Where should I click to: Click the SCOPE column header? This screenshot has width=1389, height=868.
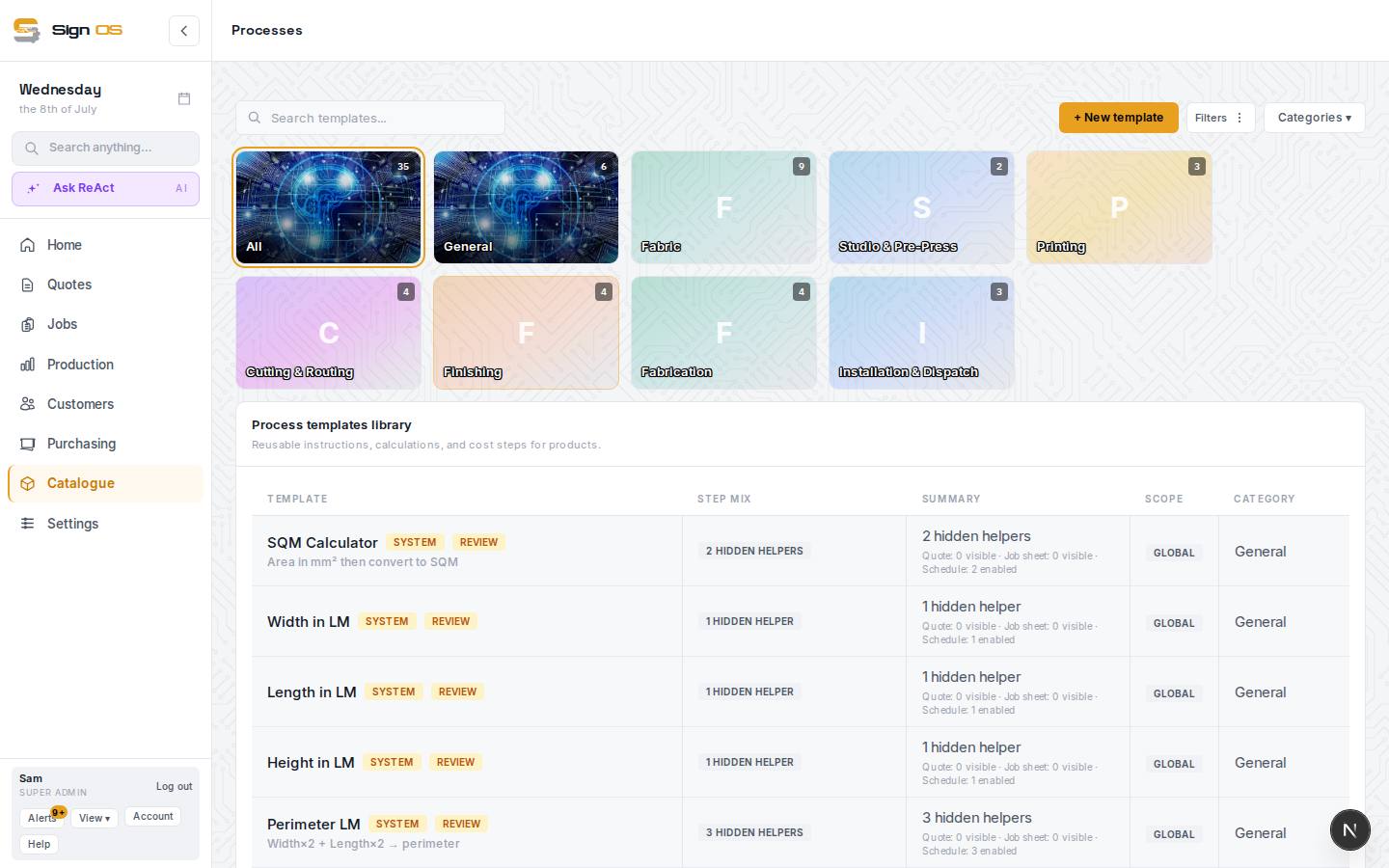click(x=1163, y=499)
